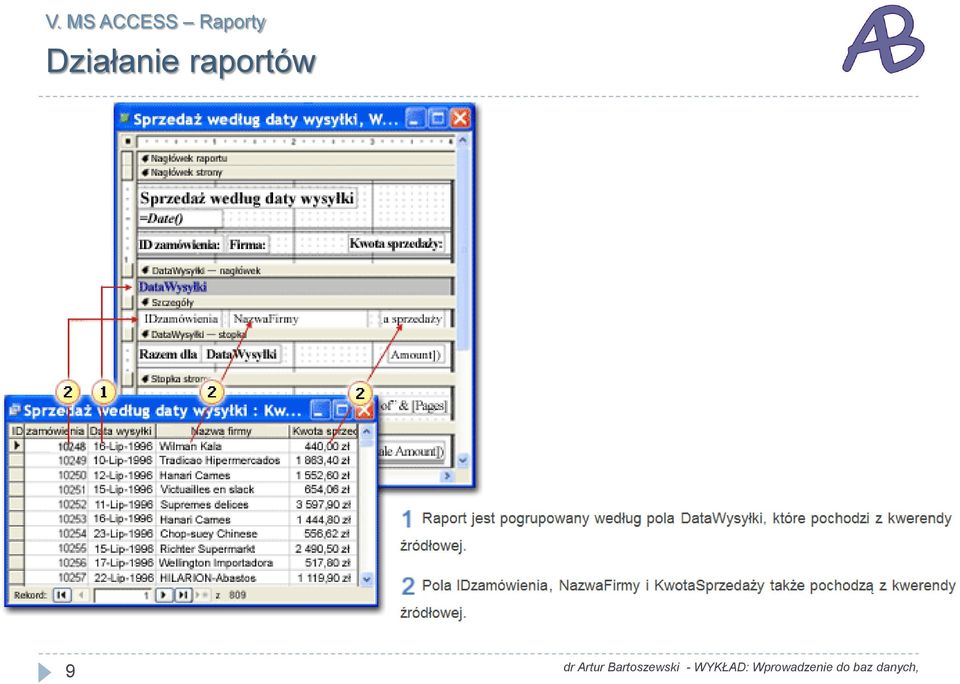Select the Nagłówek raportu section bar
Viewport: 960px width, 684px height.
296,158
